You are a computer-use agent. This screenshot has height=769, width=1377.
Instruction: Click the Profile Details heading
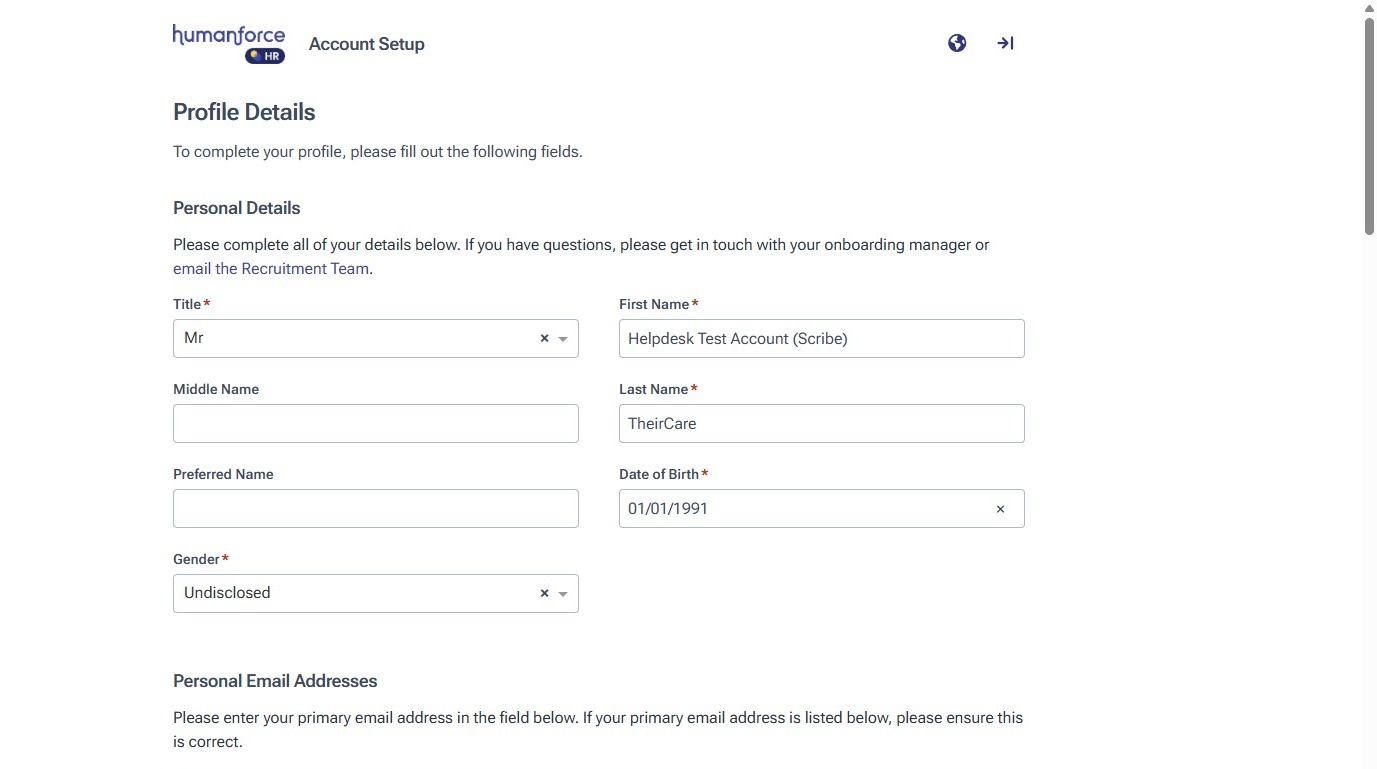click(x=244, y=112)
